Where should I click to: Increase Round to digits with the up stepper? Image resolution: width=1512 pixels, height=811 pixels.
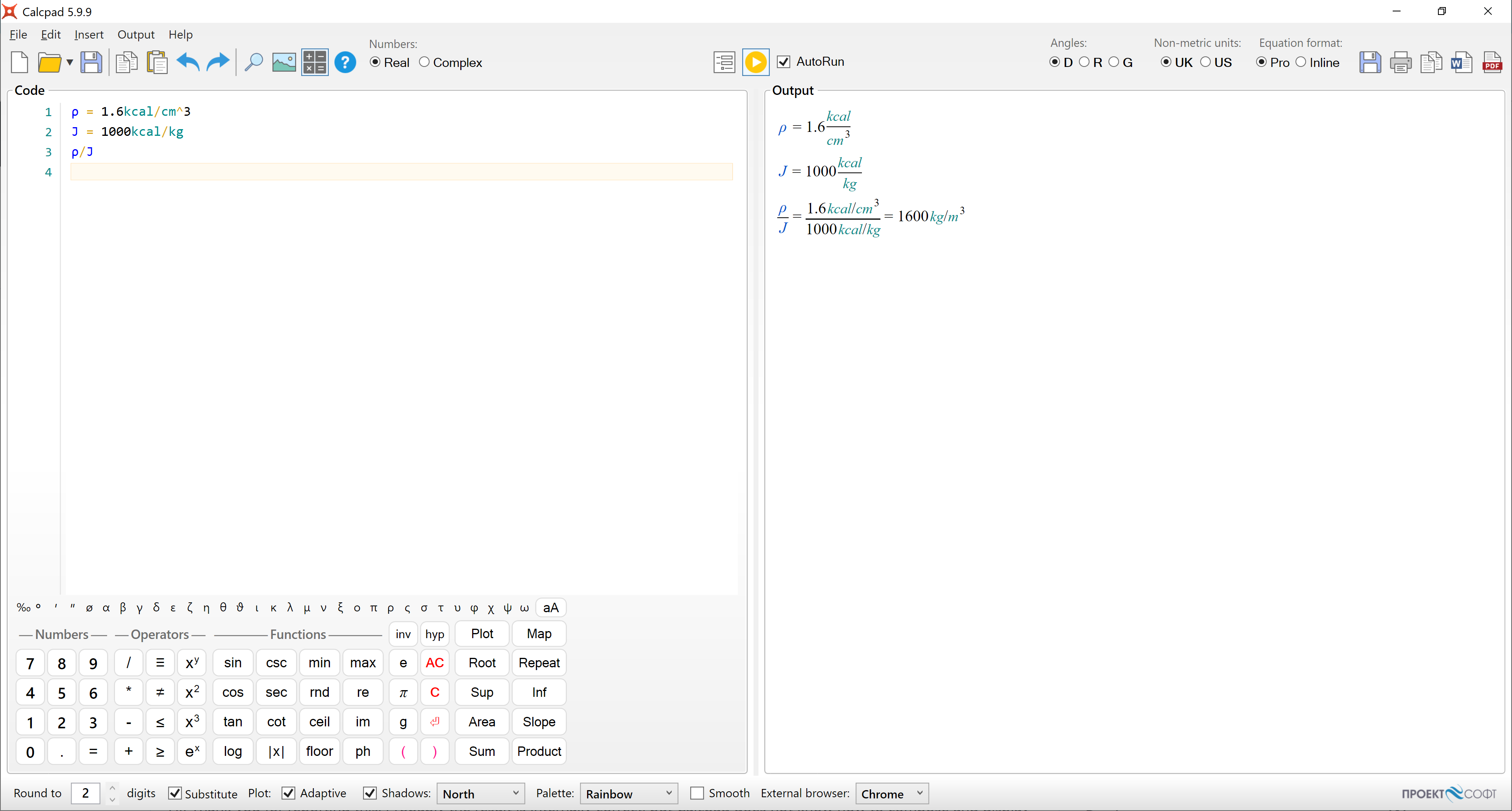tap(112, 788)
